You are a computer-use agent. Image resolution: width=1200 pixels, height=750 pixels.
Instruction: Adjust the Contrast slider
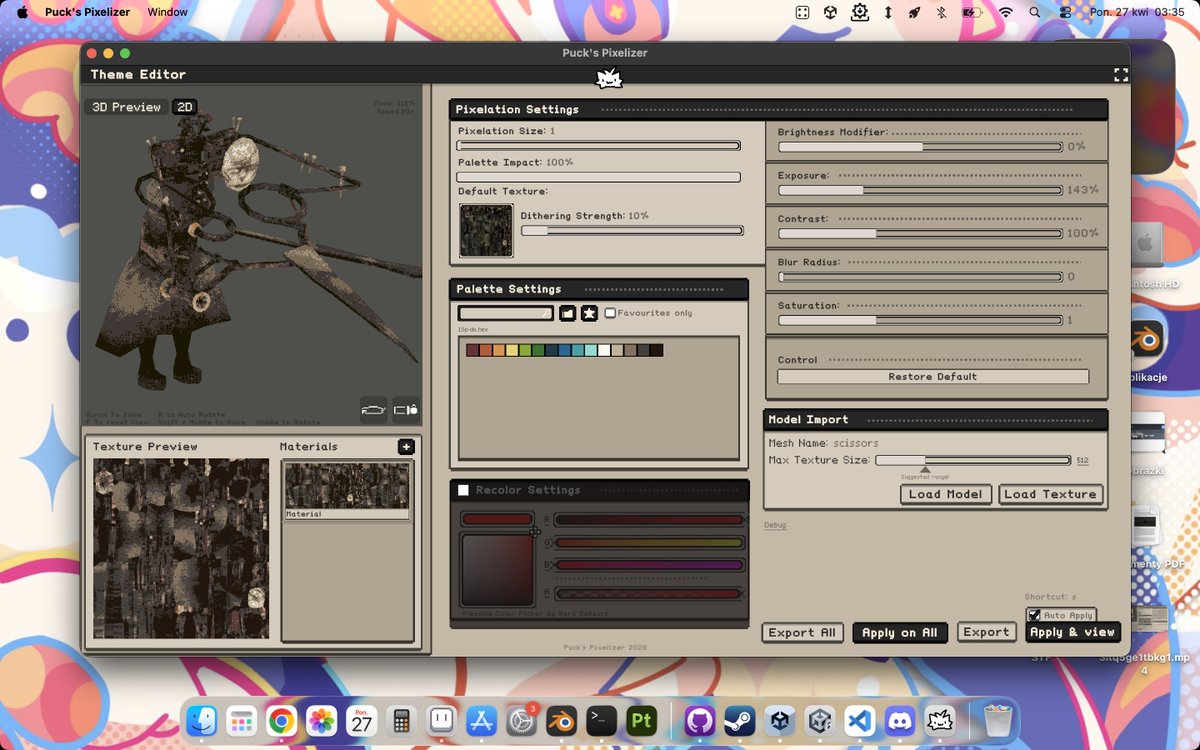[920, 233]
